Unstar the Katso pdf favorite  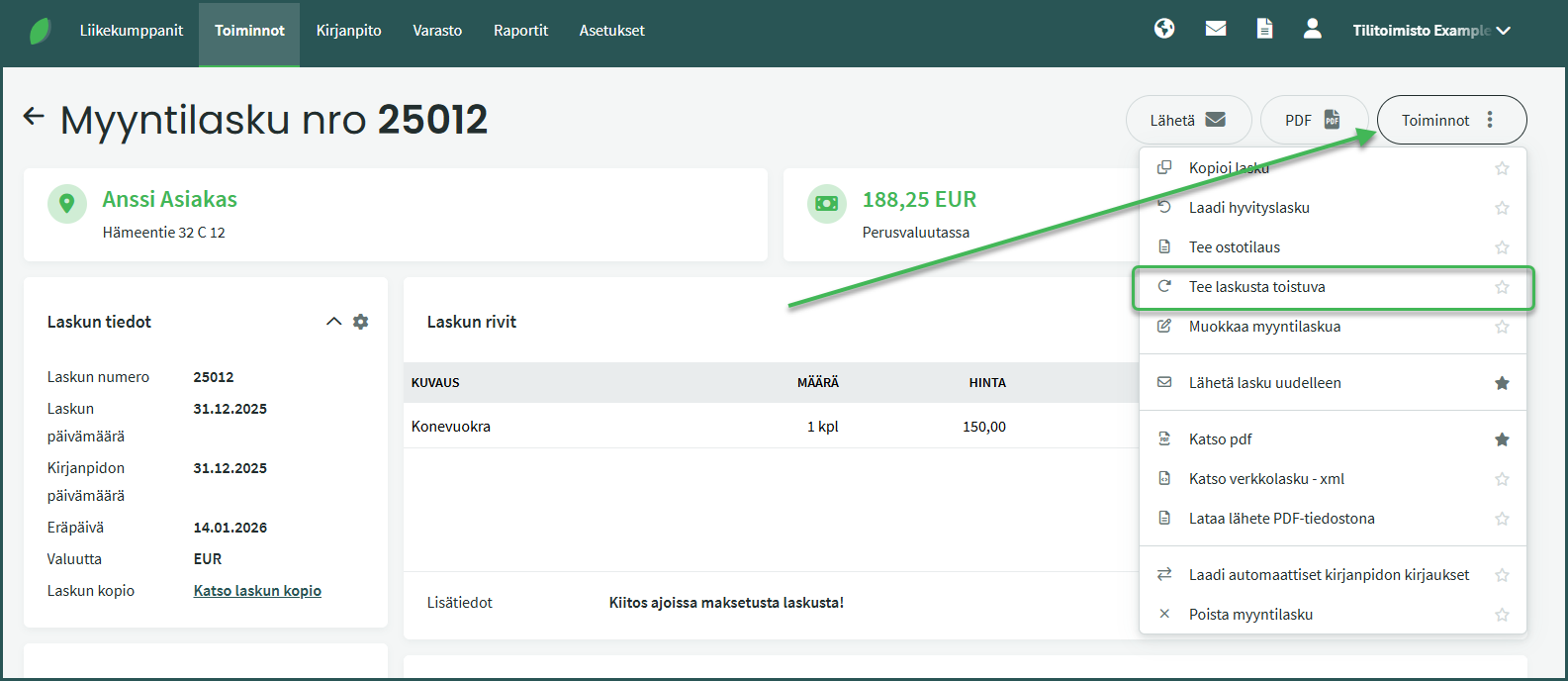[1502, 439]
